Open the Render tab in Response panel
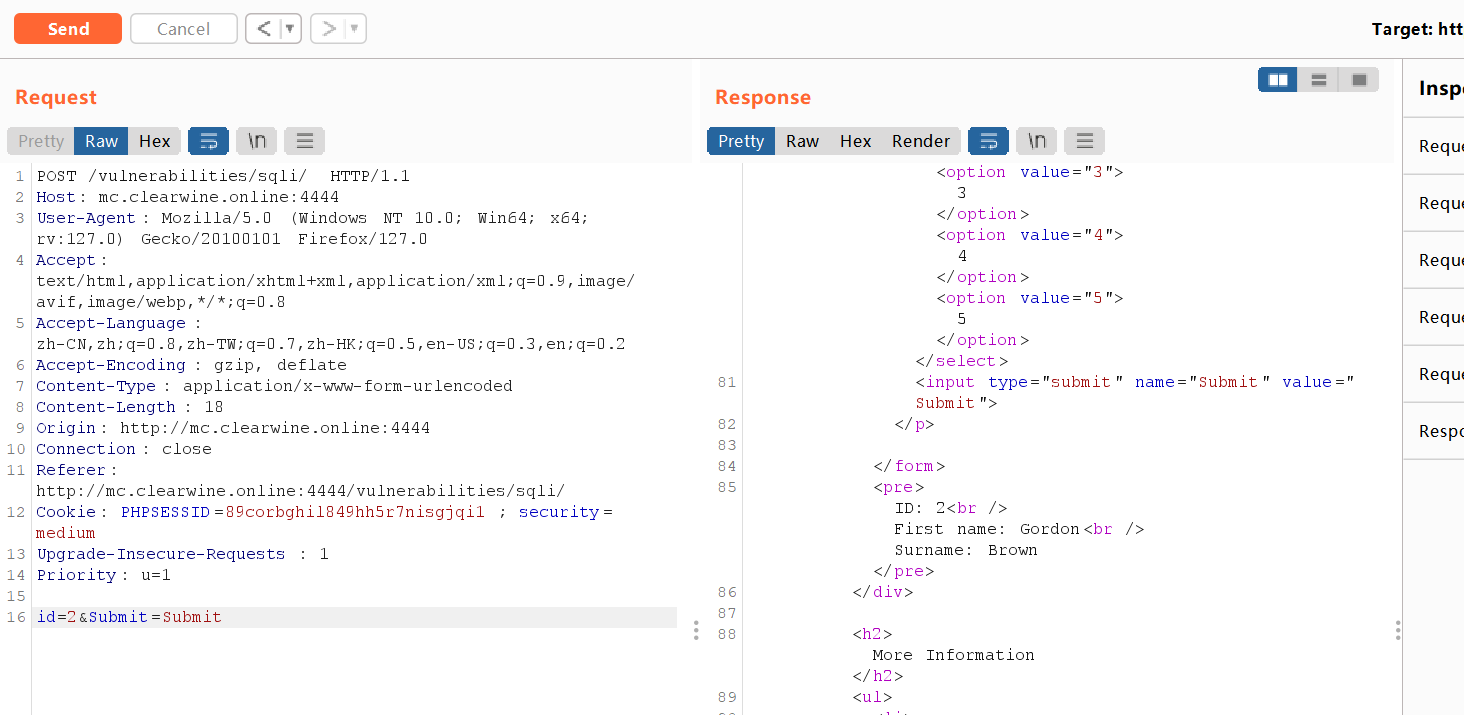 point(921,141)
